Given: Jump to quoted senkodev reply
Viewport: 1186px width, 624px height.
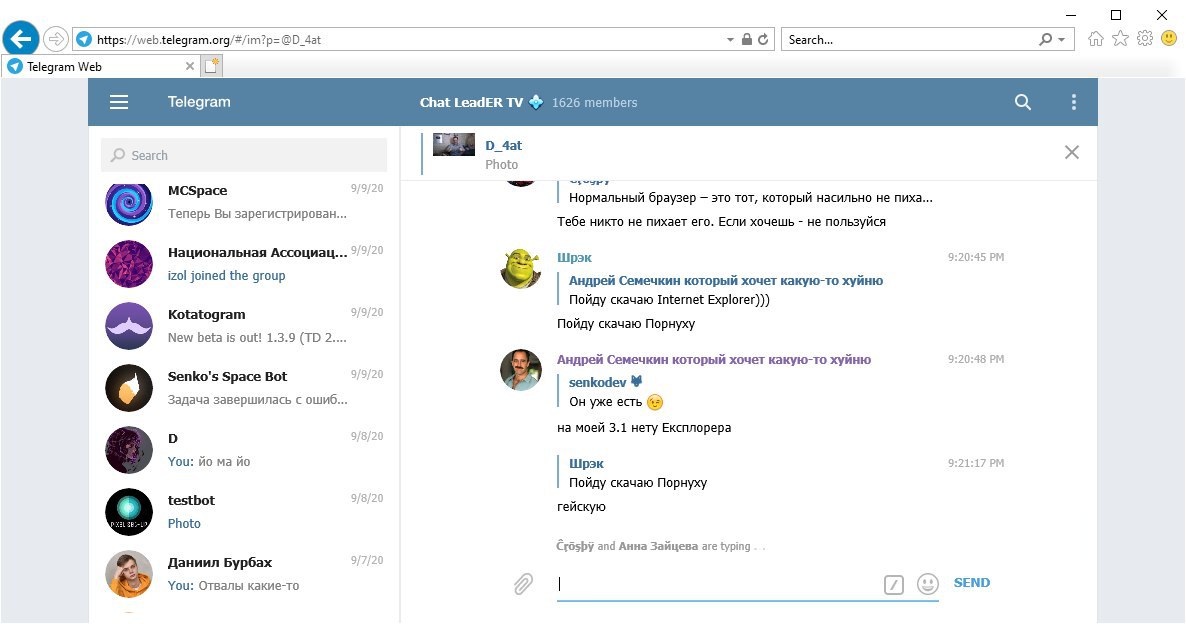Looking at the screenshot, I should pyautogui.click(x=612, y=392).
